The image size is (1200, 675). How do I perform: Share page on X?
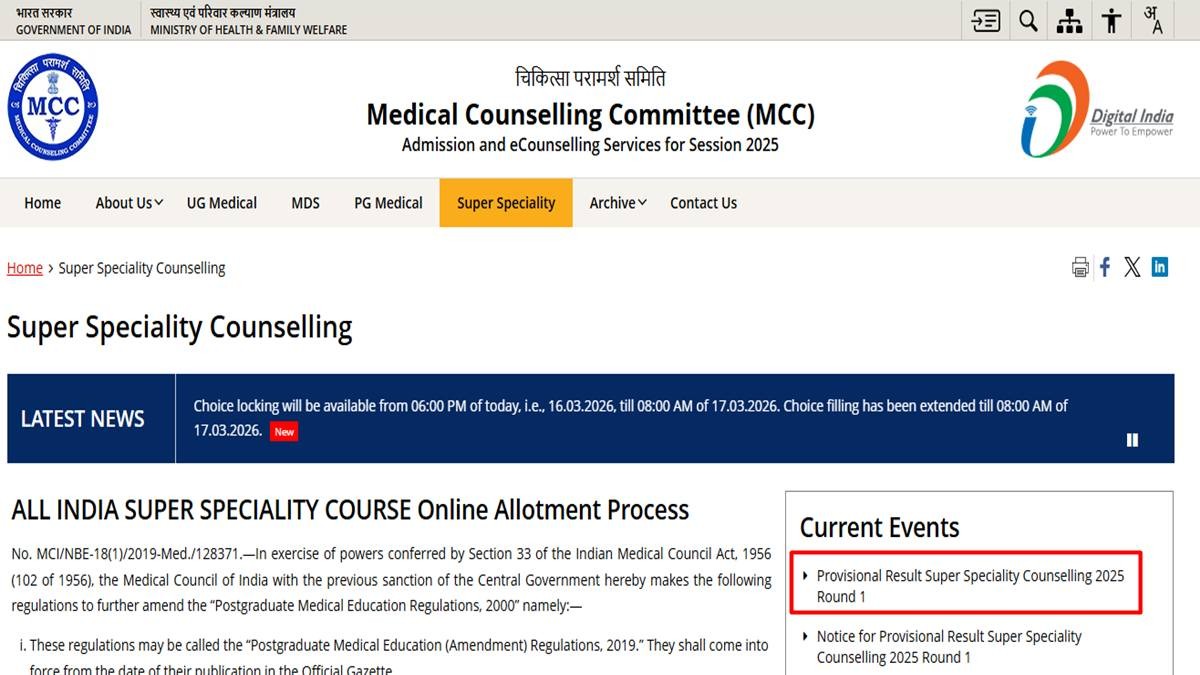coord(1132,267)
